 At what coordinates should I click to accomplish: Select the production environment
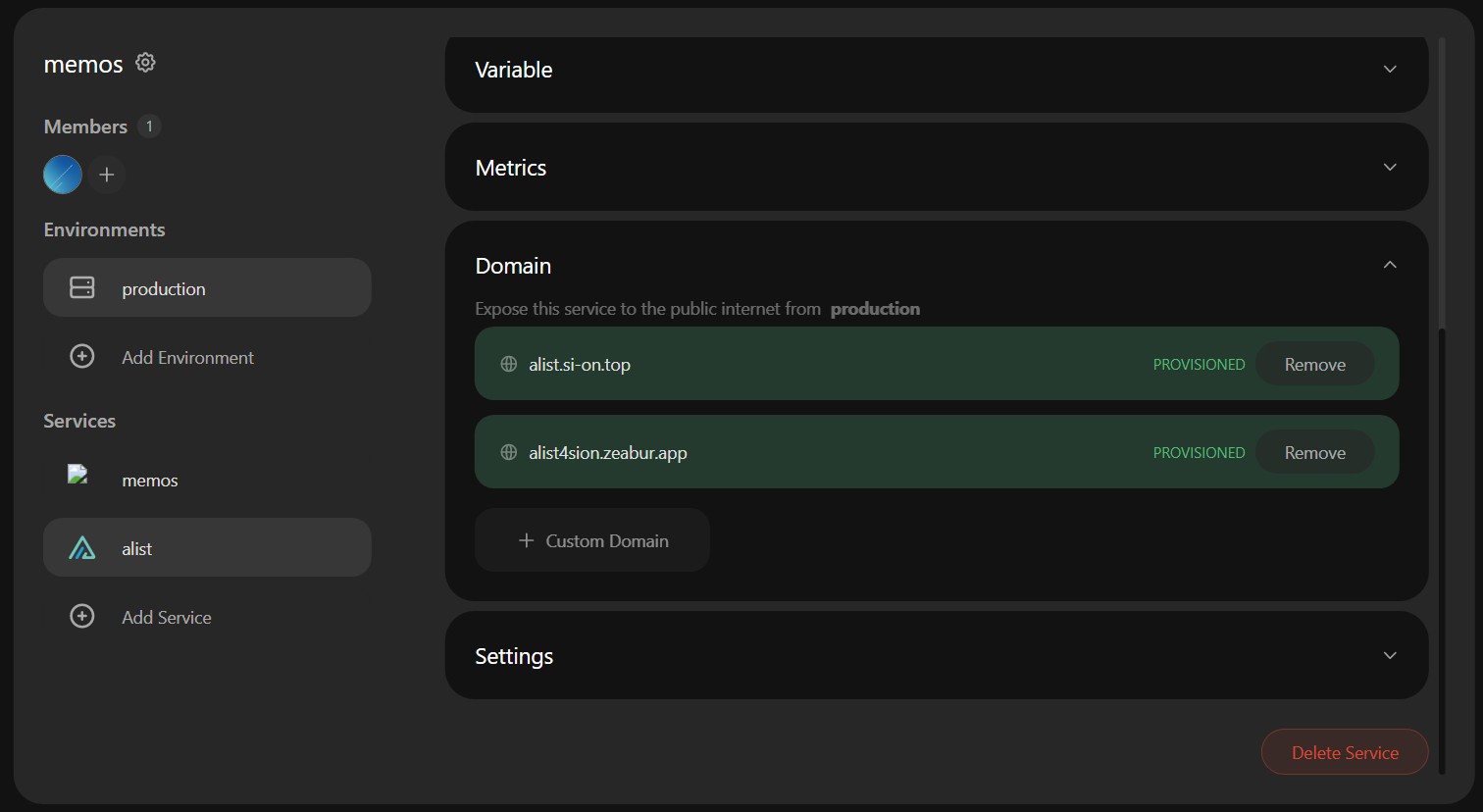click(x=207, y=287)
